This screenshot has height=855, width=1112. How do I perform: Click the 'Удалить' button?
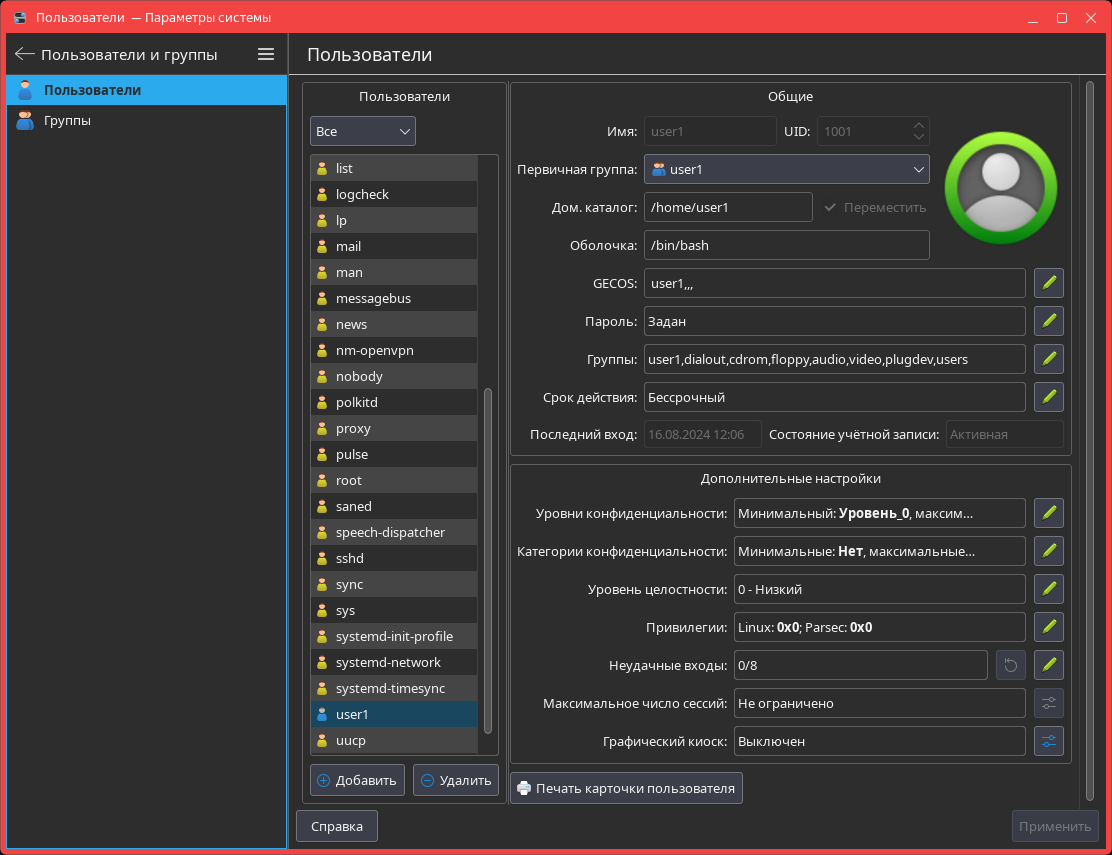tap(455, 781)
